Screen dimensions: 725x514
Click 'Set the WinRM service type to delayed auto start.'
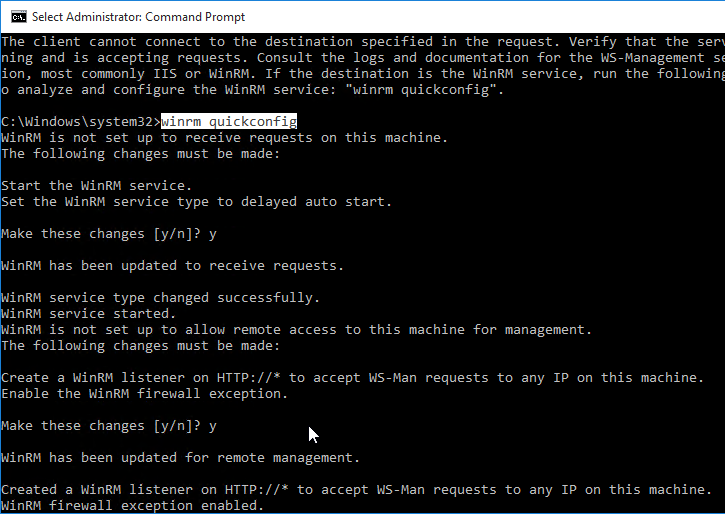(197, 202)
